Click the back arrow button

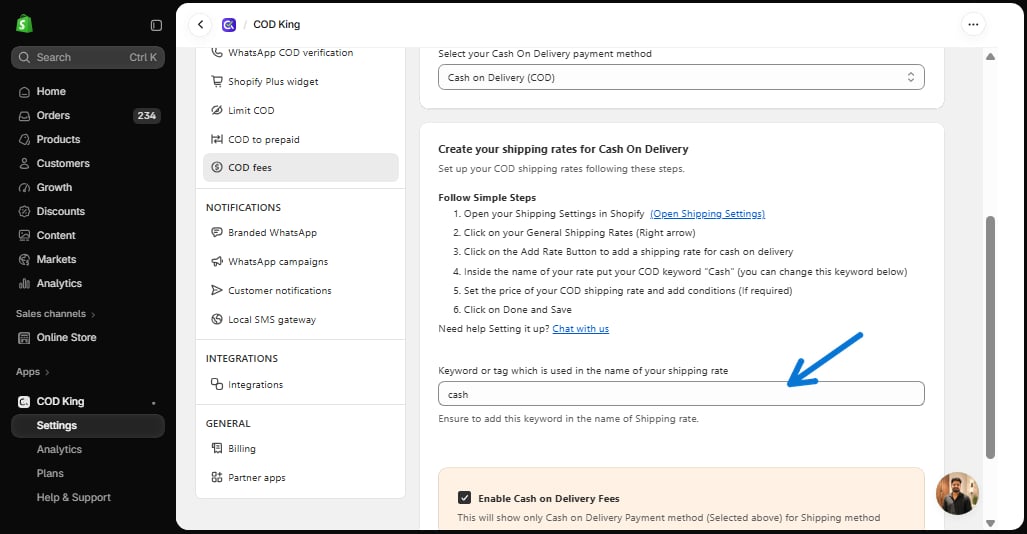(x=200, y=24)
